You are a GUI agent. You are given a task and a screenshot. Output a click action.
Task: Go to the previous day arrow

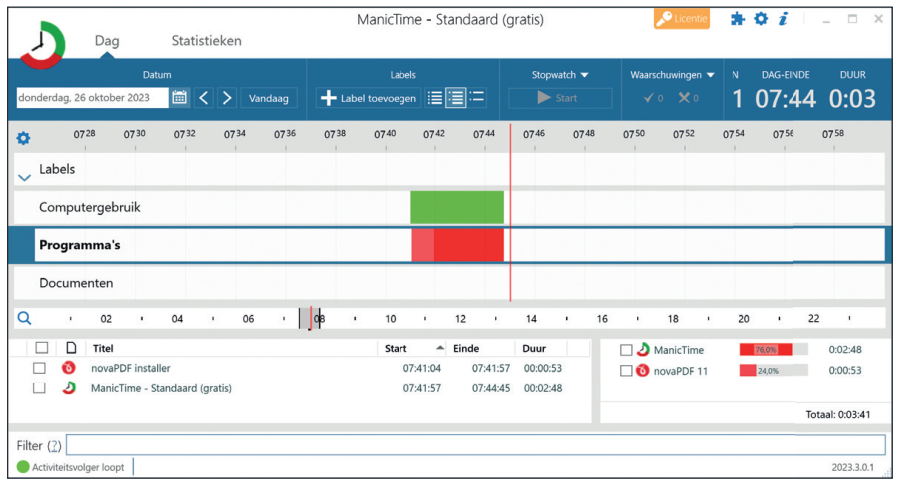pyautogui.click(x=204, y=98)
